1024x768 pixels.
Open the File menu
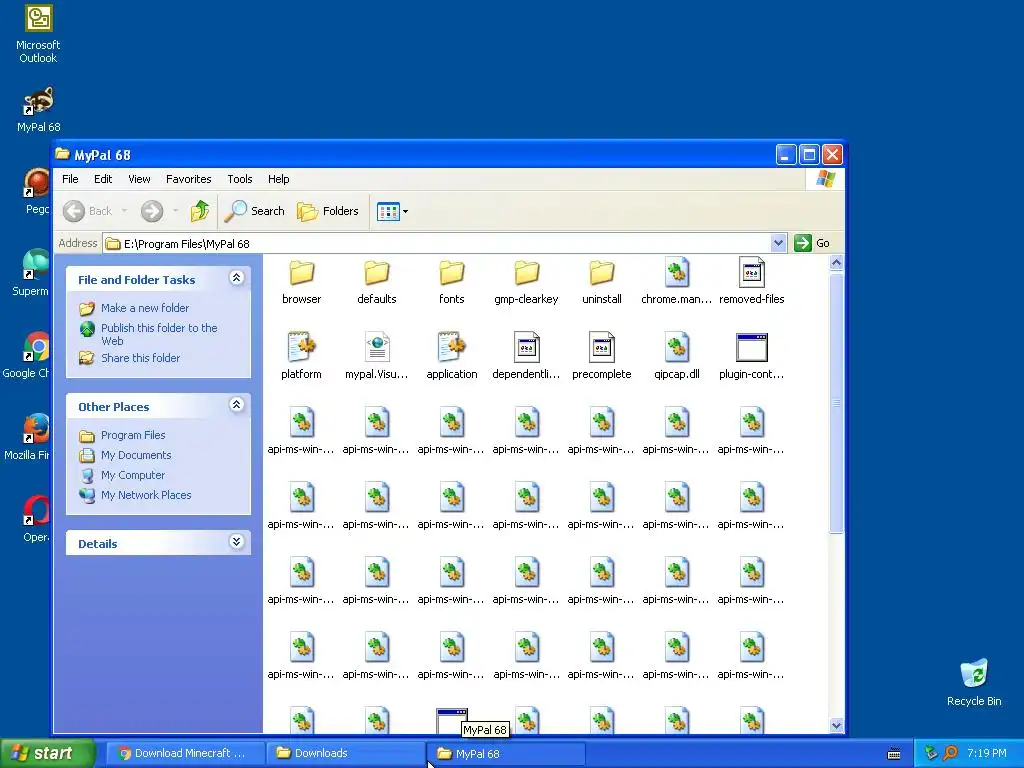point(70,179)
